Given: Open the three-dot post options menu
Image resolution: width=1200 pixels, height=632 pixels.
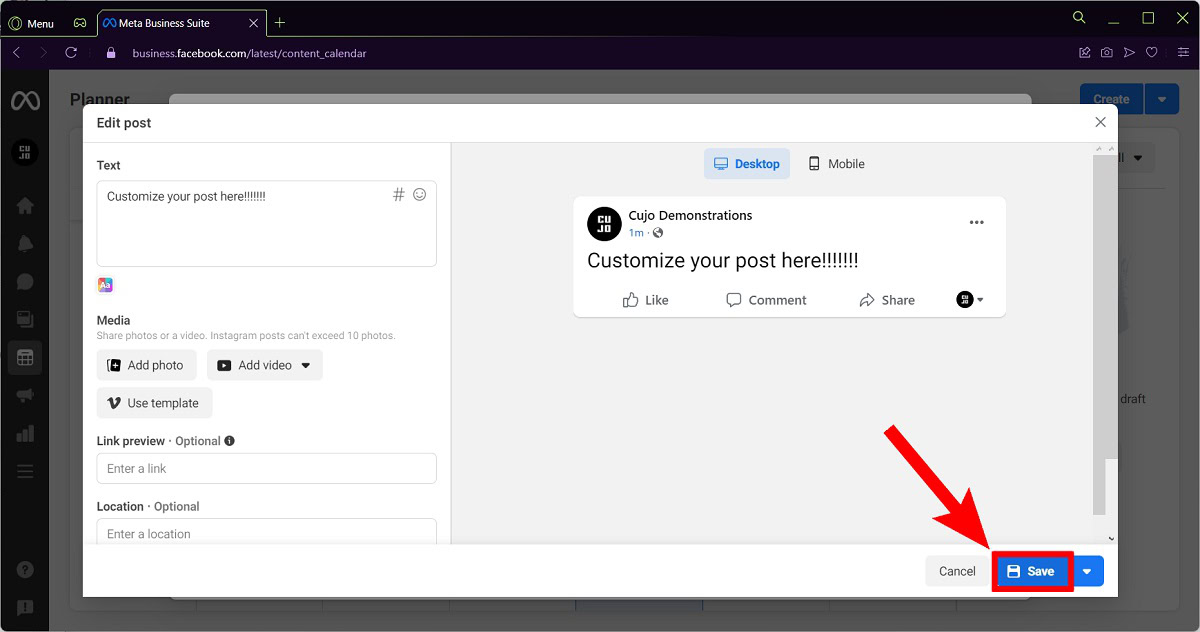Looking at the screenshot, I should coord(976,223).
